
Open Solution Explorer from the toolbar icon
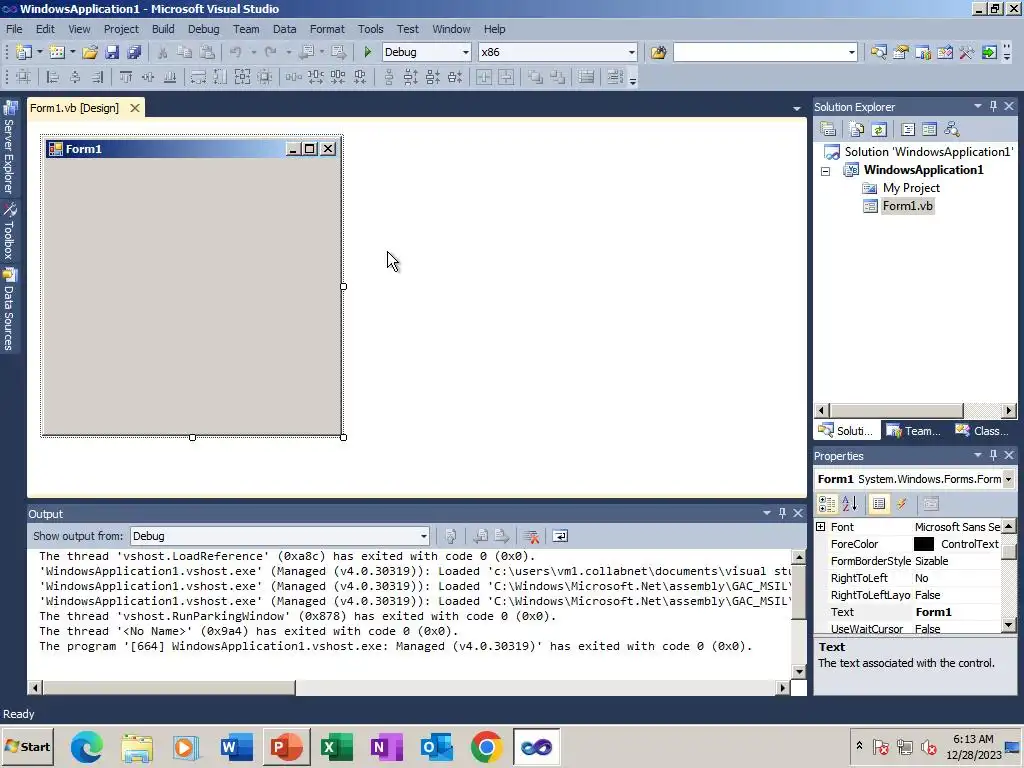click(878, 52)
